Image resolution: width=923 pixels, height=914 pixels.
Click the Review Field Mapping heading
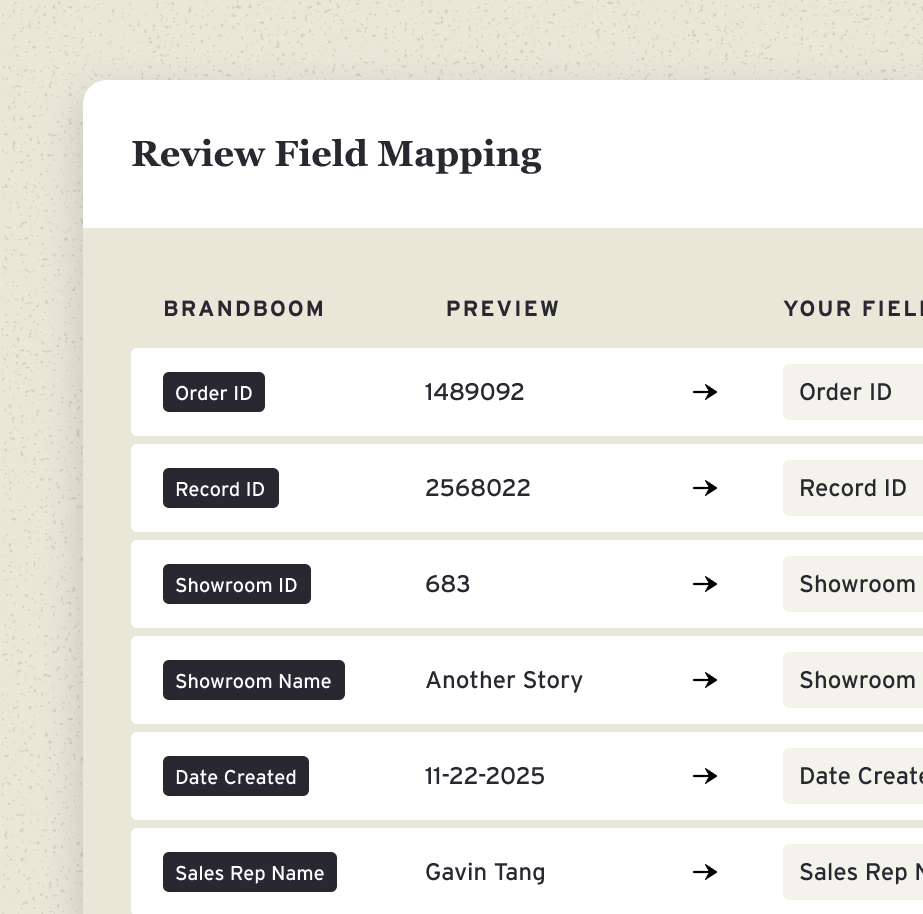click(x=337, y=155)
